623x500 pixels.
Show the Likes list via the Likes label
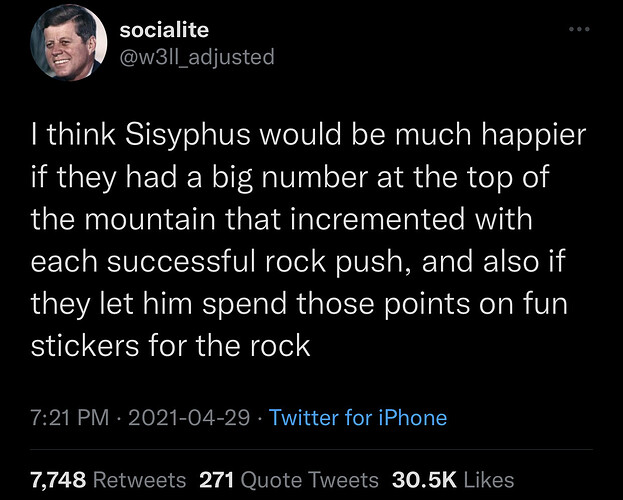point(487,480)
